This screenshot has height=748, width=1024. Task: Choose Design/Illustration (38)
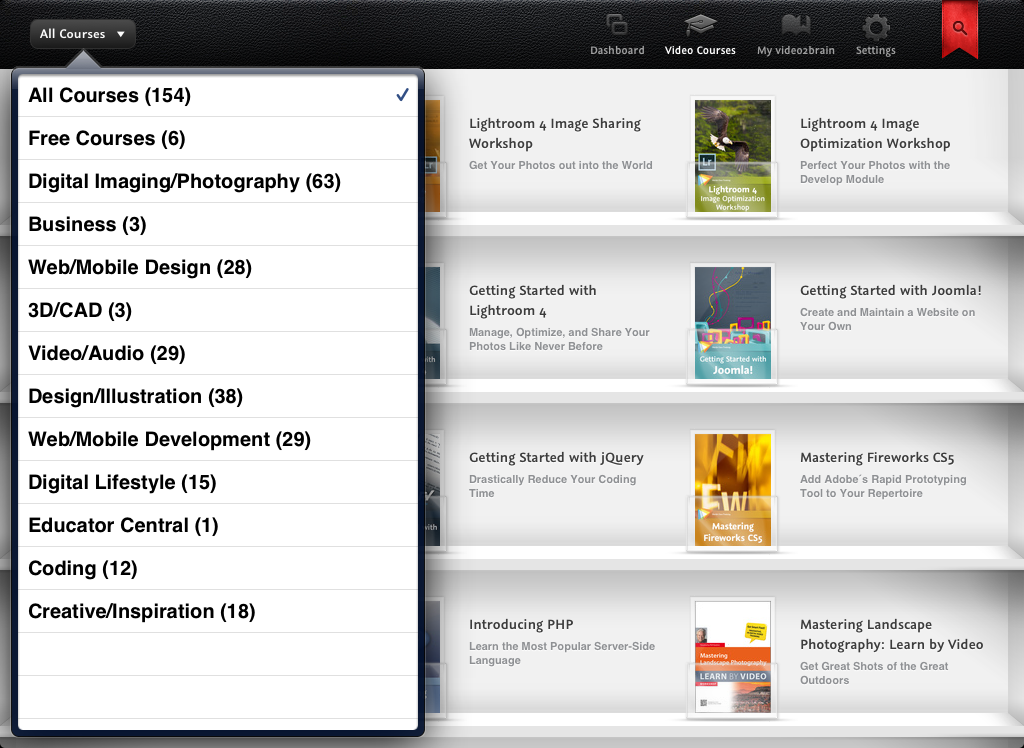coord(218,397)
